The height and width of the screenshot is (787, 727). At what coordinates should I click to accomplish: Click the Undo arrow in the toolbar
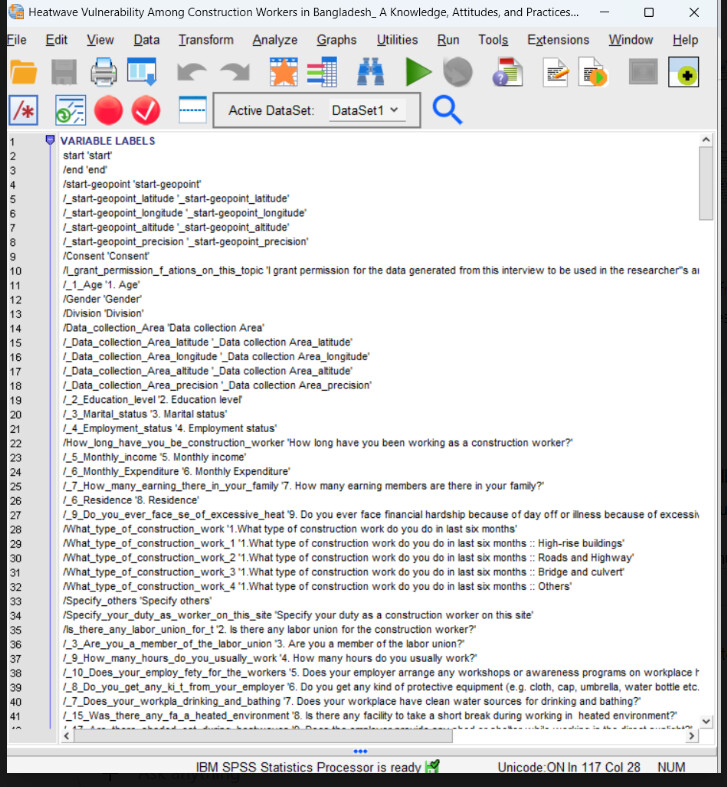pyautogui.click(x=191, y=73)
